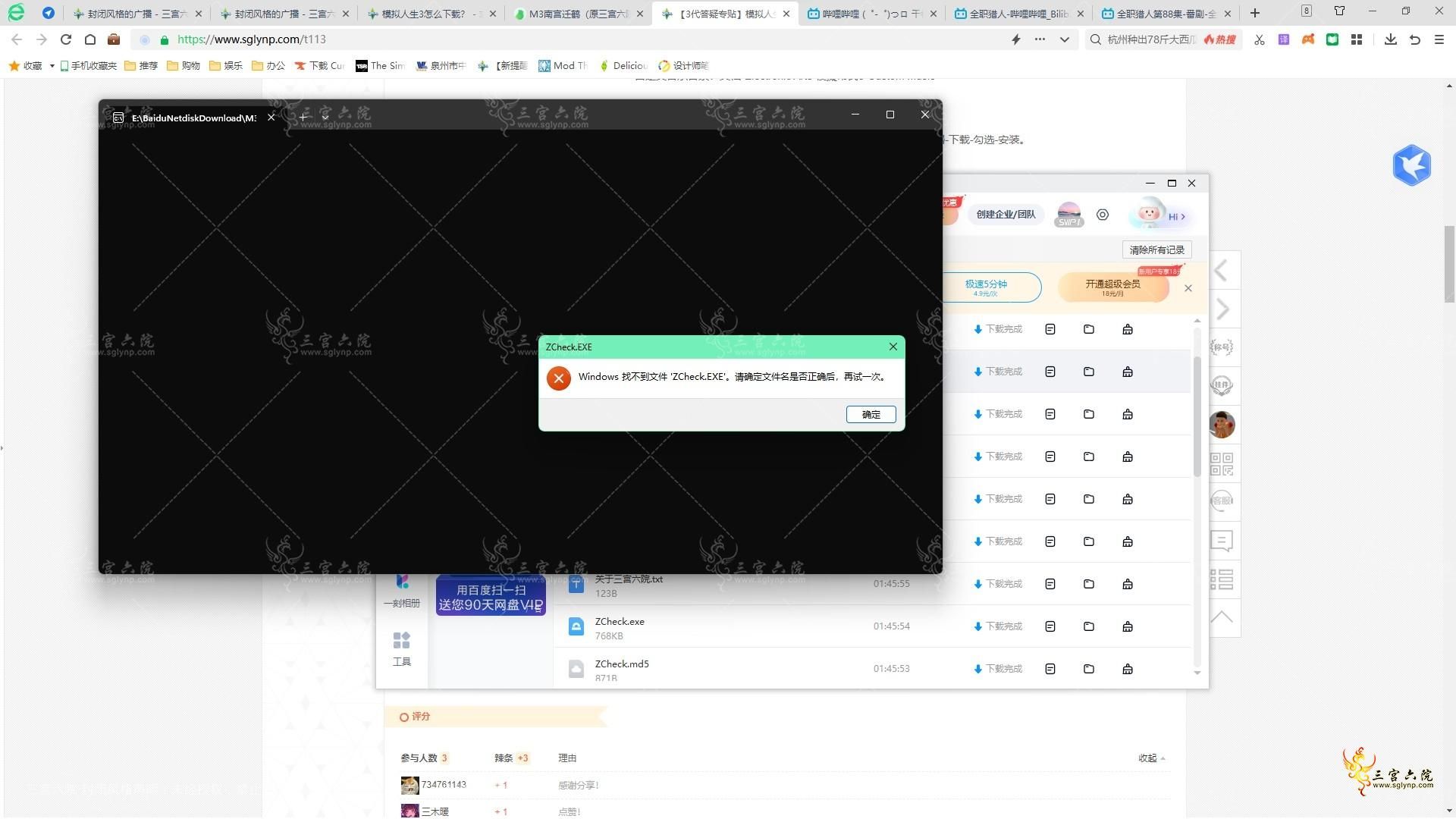The image size is (1456, 819).
Task: Reload the browser page
Action: point(66,39)
